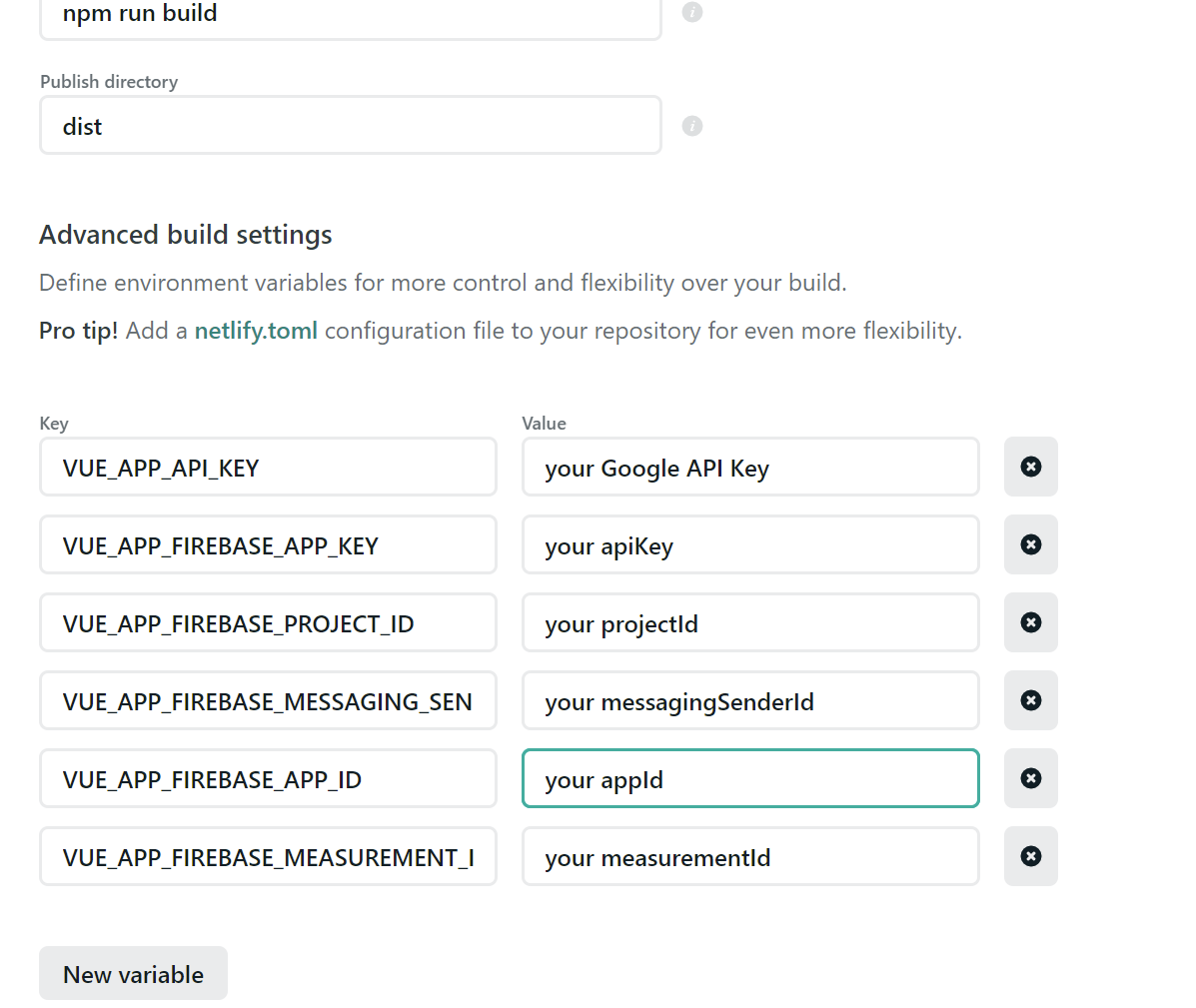Delete the VUE_APP_FIREBASE_APP_KEY variable row
This screenshot has width=1196, height=1008.
point(1030,544)
